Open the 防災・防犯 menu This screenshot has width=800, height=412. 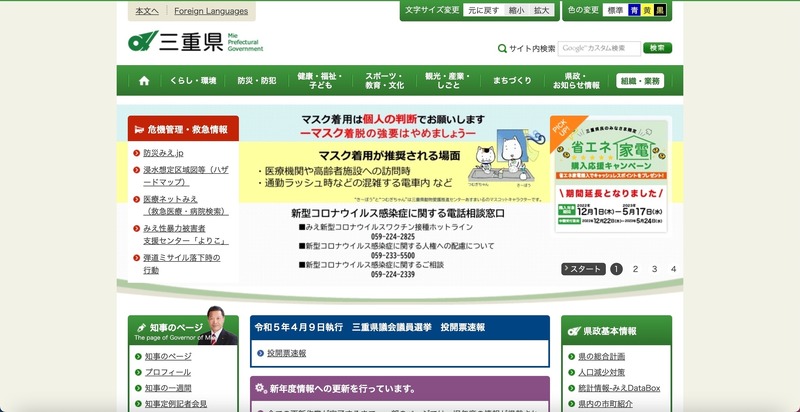point(257,81)
